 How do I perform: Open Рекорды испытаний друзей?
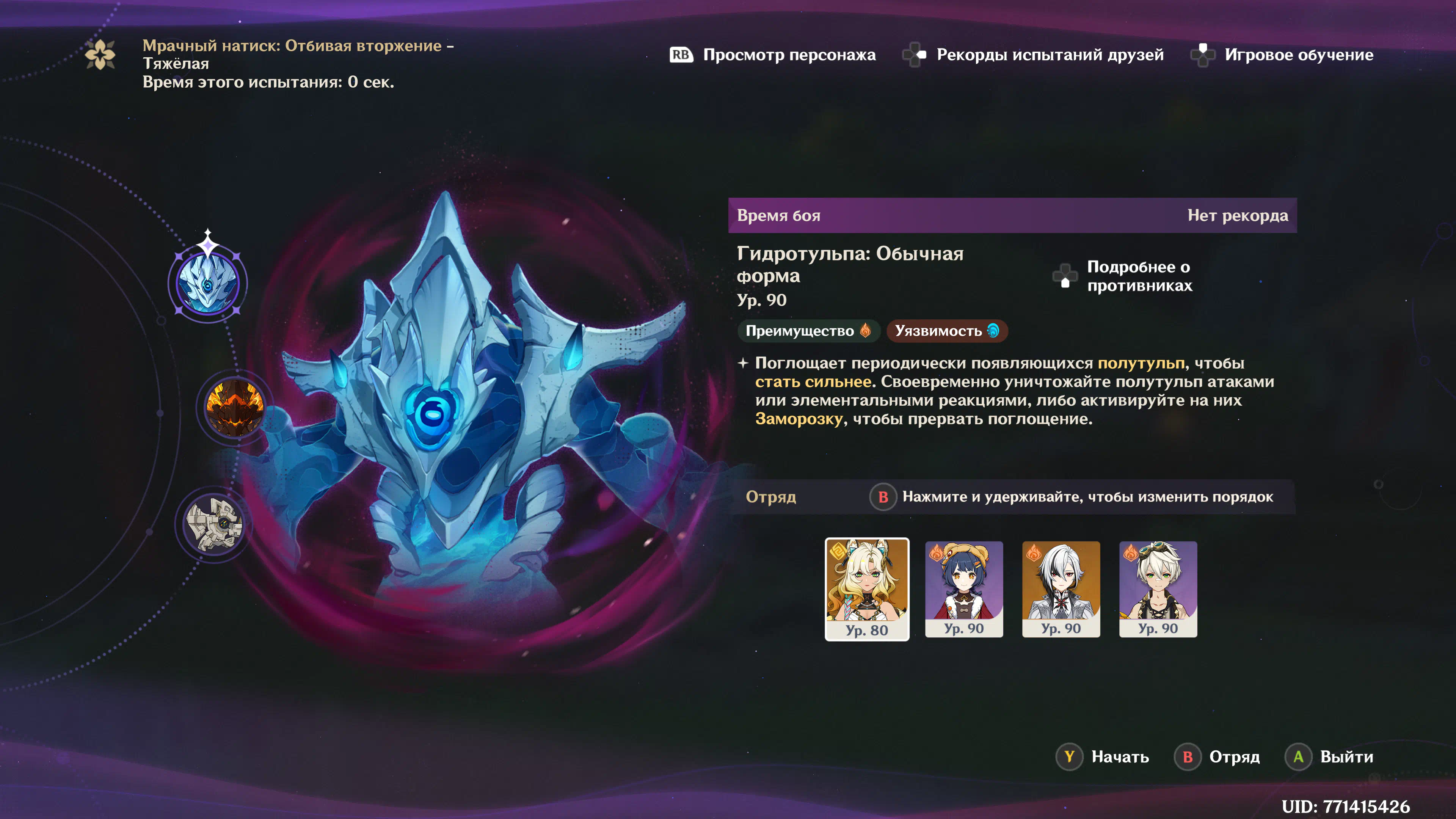(1050, 55)
